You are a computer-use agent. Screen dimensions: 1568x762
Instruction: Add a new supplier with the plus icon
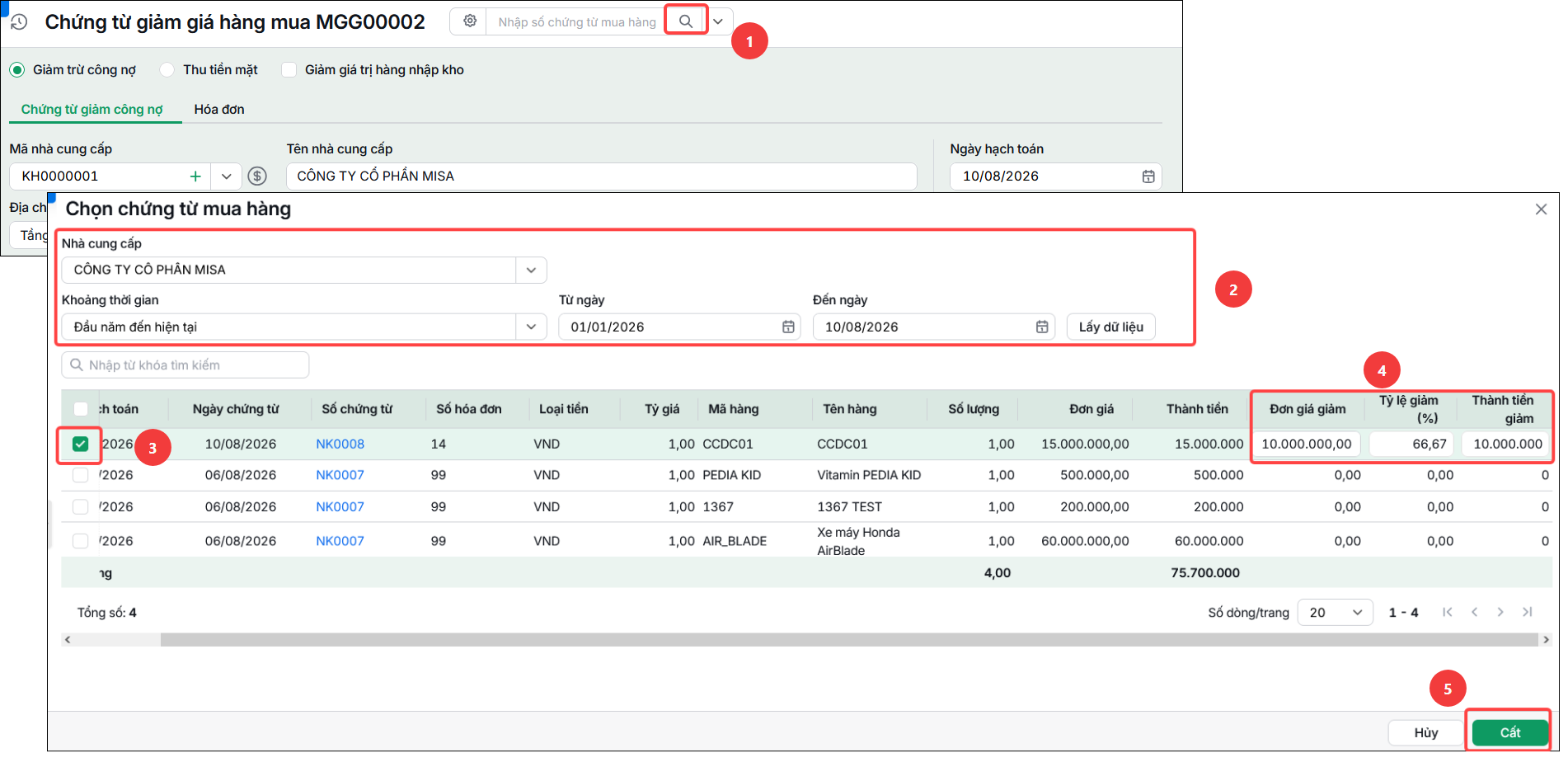[195, 176]
